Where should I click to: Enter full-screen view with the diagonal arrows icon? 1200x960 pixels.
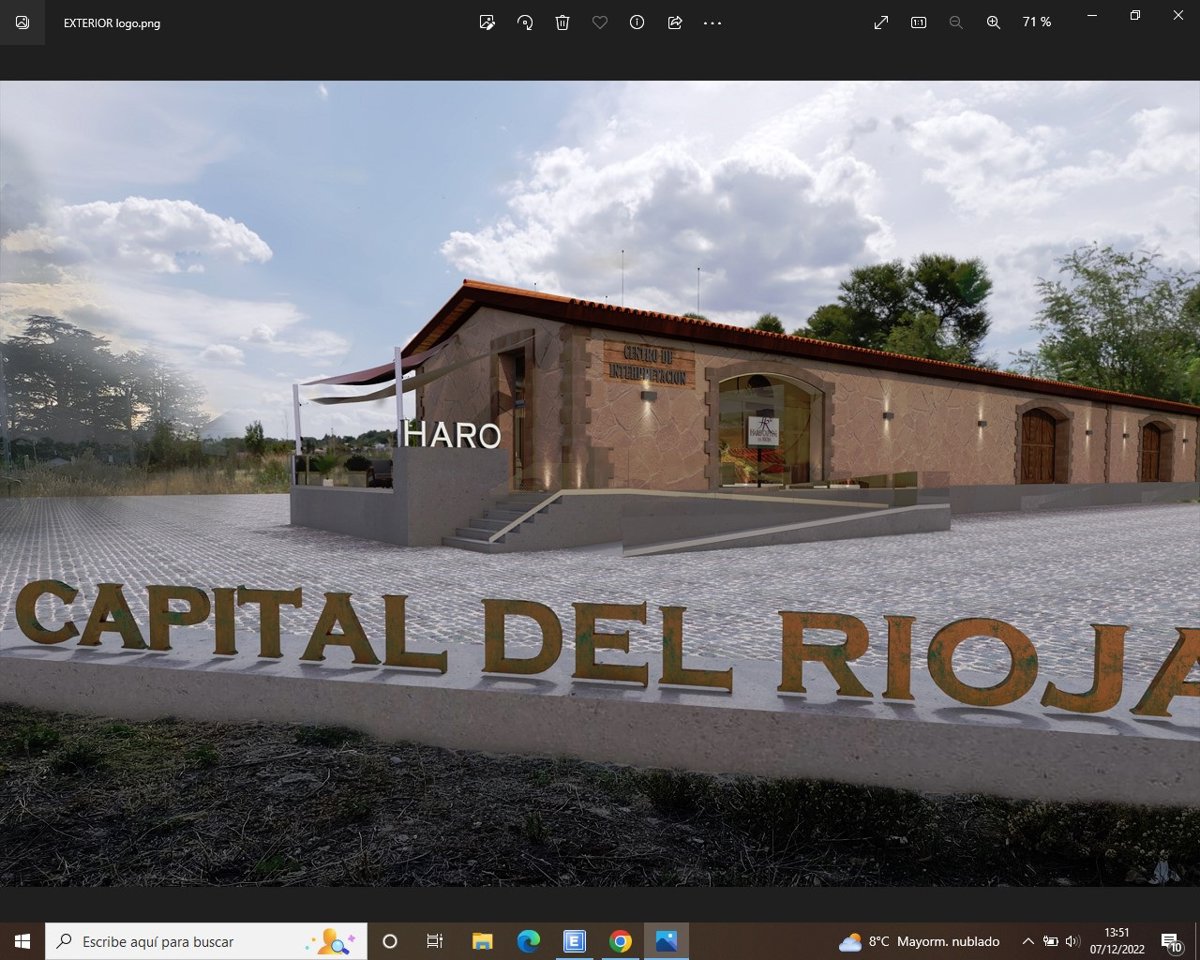coord(881,22)
